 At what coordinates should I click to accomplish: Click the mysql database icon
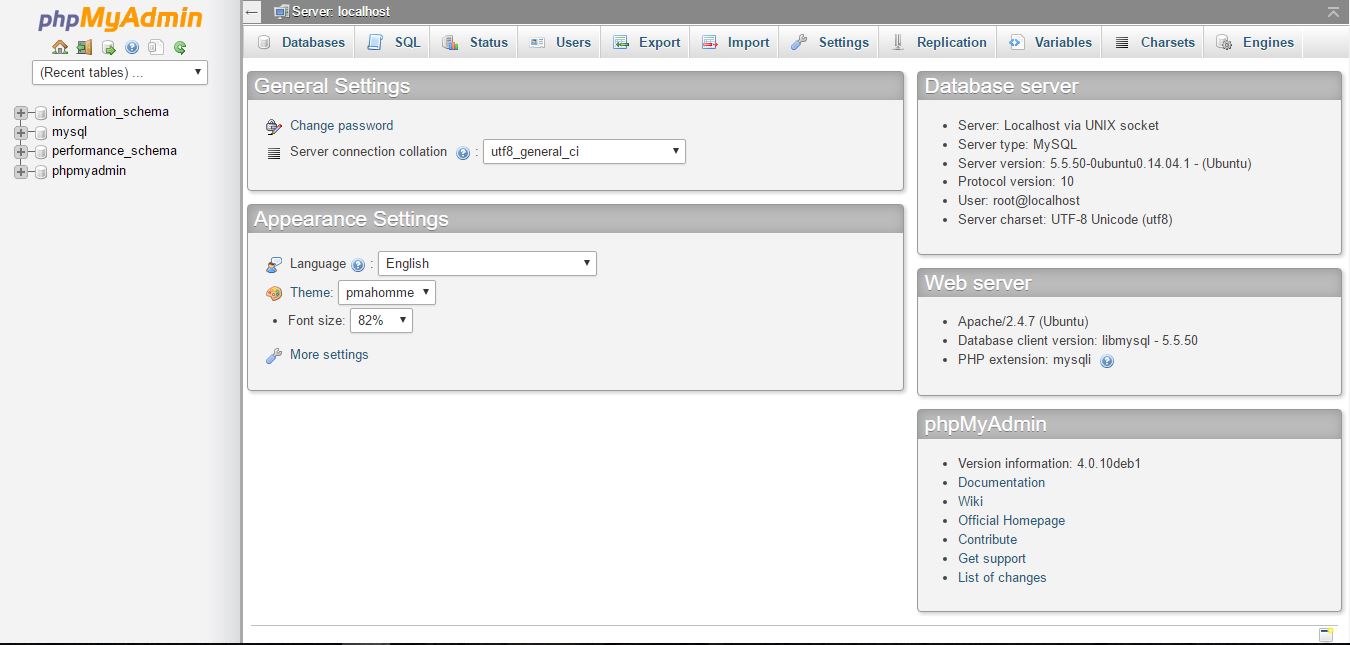coord(41,132)
